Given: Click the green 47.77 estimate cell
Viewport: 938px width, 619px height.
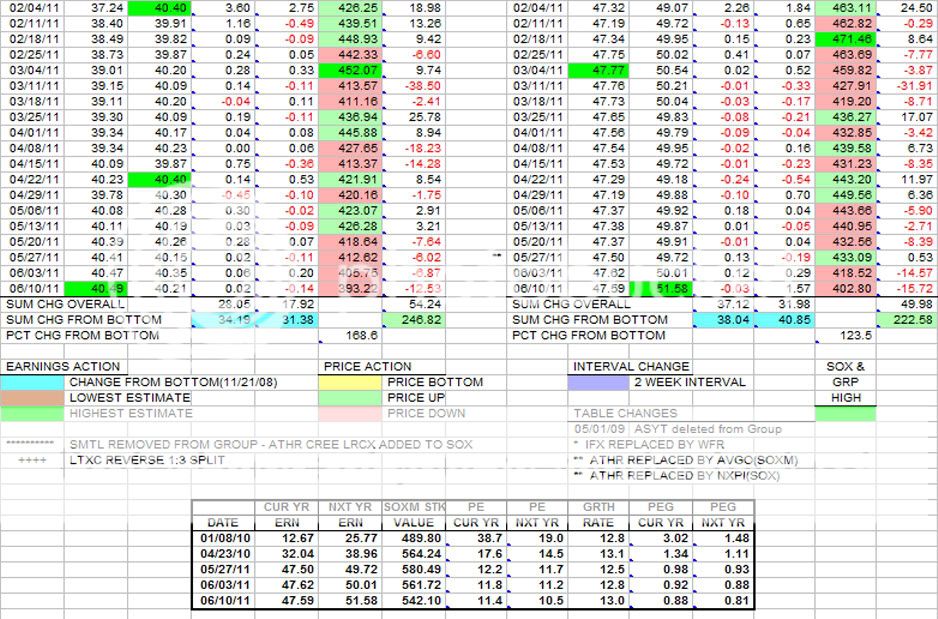Looking at the screenshot, I should pyautogui.click(x=597, y=70).
